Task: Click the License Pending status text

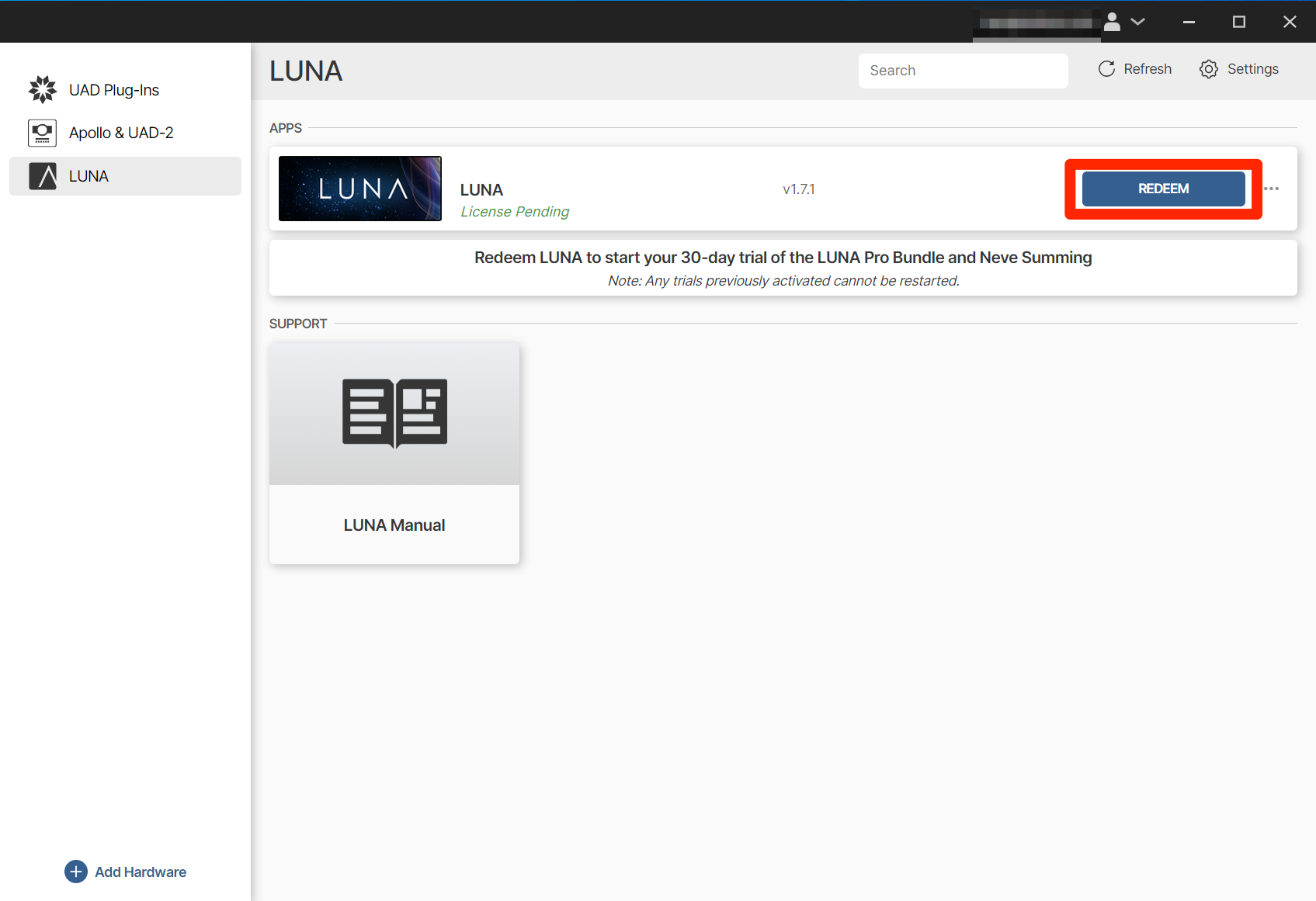Action: (x=515, y=211)
